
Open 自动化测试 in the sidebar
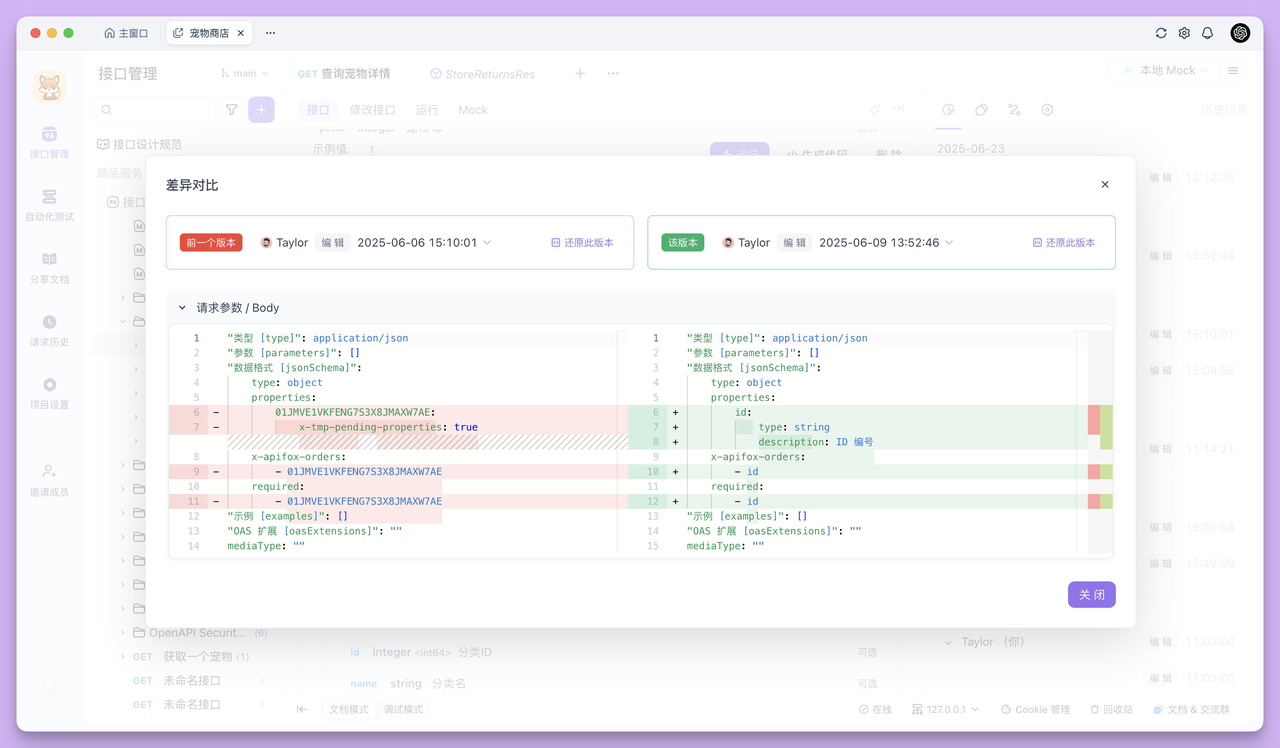tap(49, 205)
